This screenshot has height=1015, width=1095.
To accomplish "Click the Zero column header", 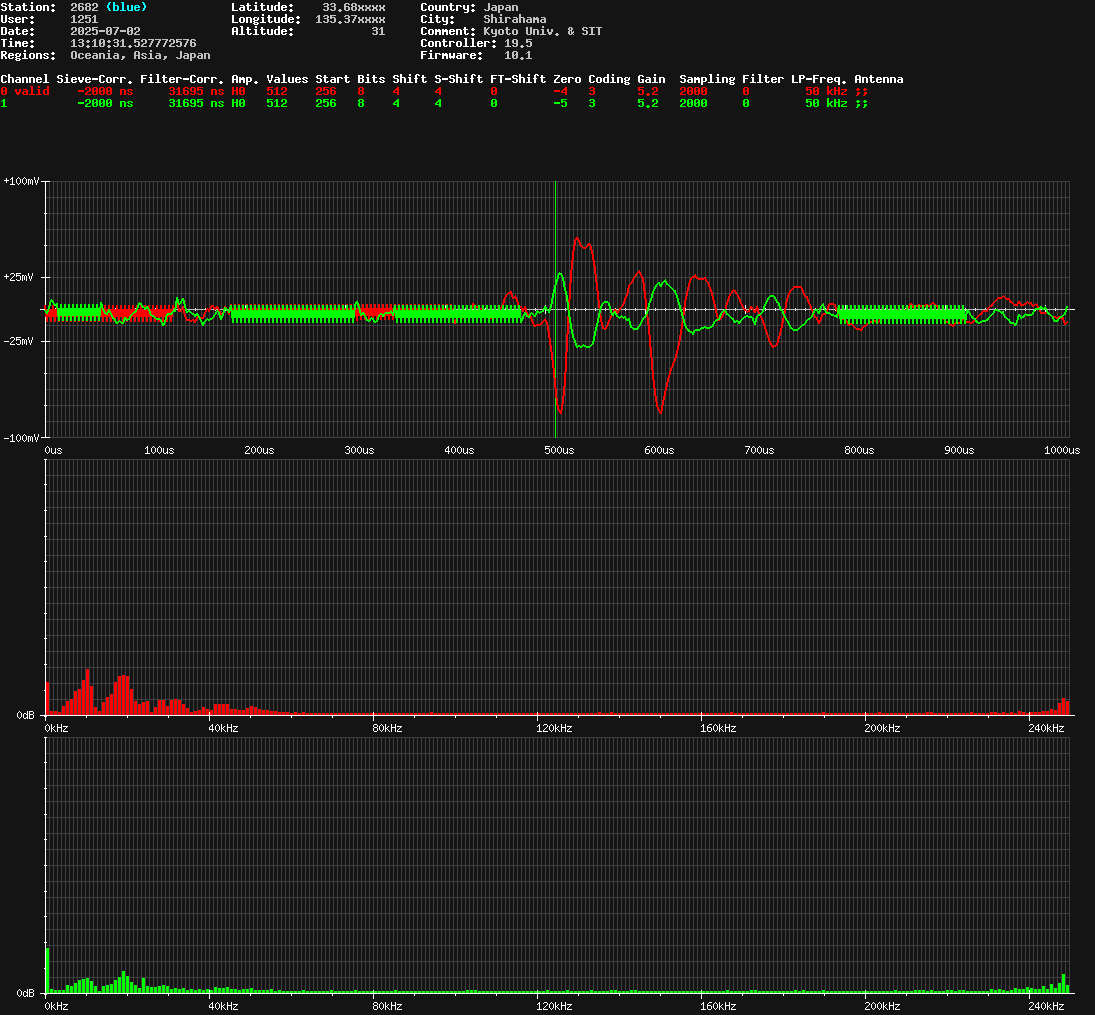I will [x=567, y=79].
